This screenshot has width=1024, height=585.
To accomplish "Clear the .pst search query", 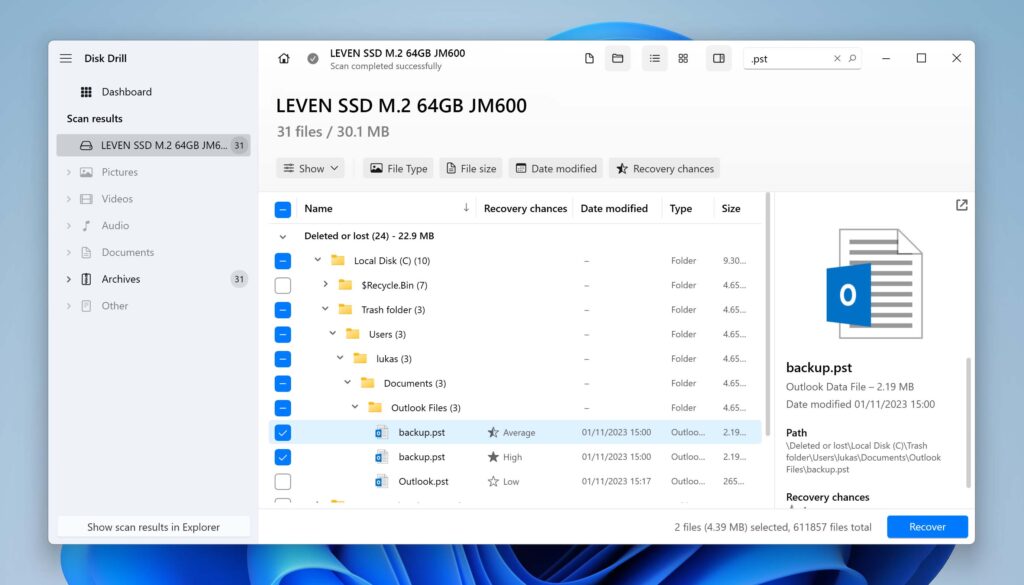I will [838, 58].
